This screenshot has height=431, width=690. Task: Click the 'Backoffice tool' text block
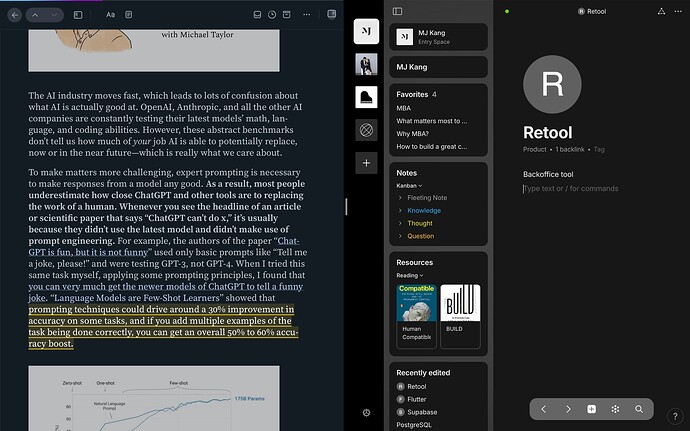point(548,174)
